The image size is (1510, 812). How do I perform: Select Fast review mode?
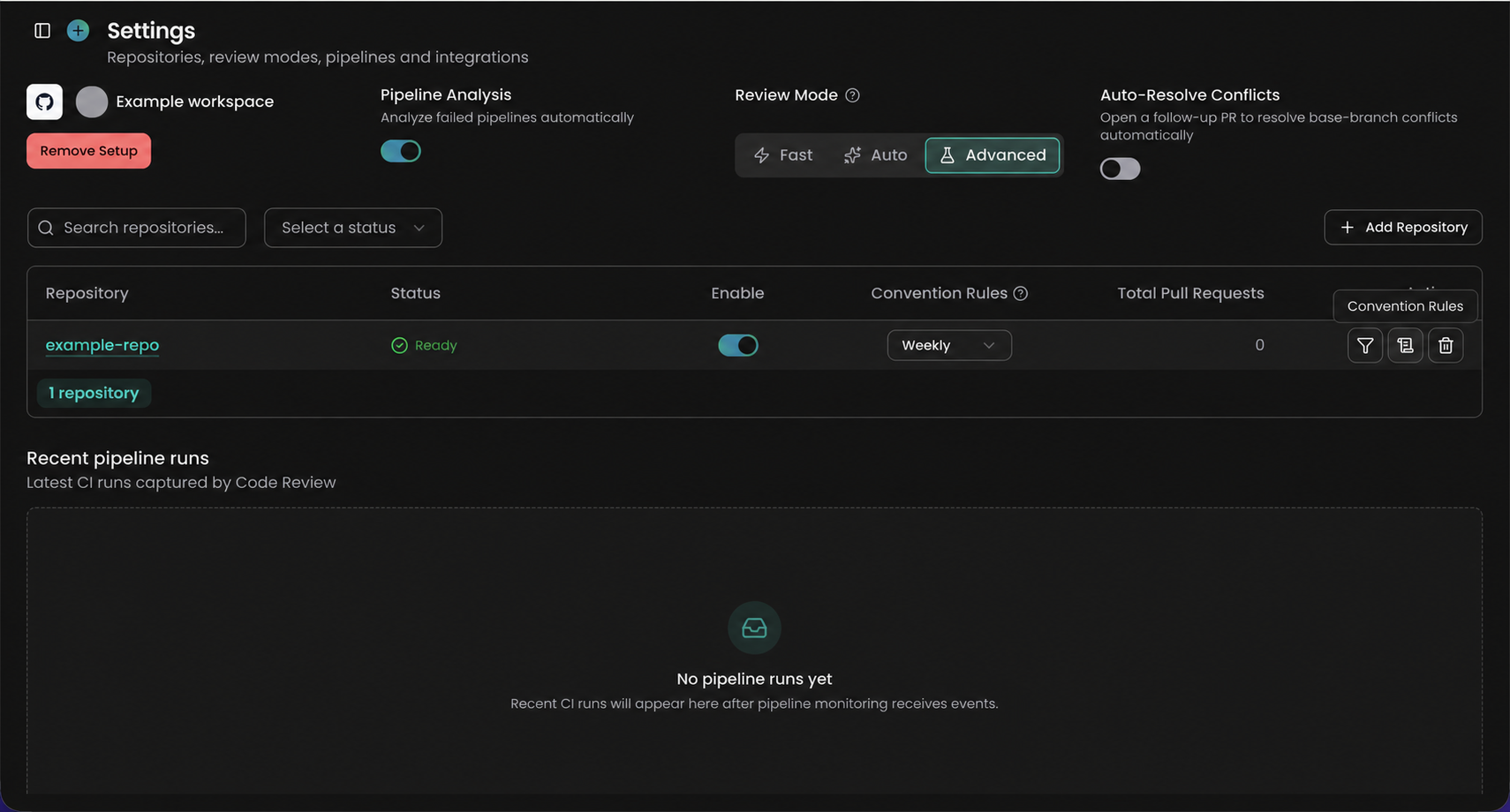pos(782,155)
